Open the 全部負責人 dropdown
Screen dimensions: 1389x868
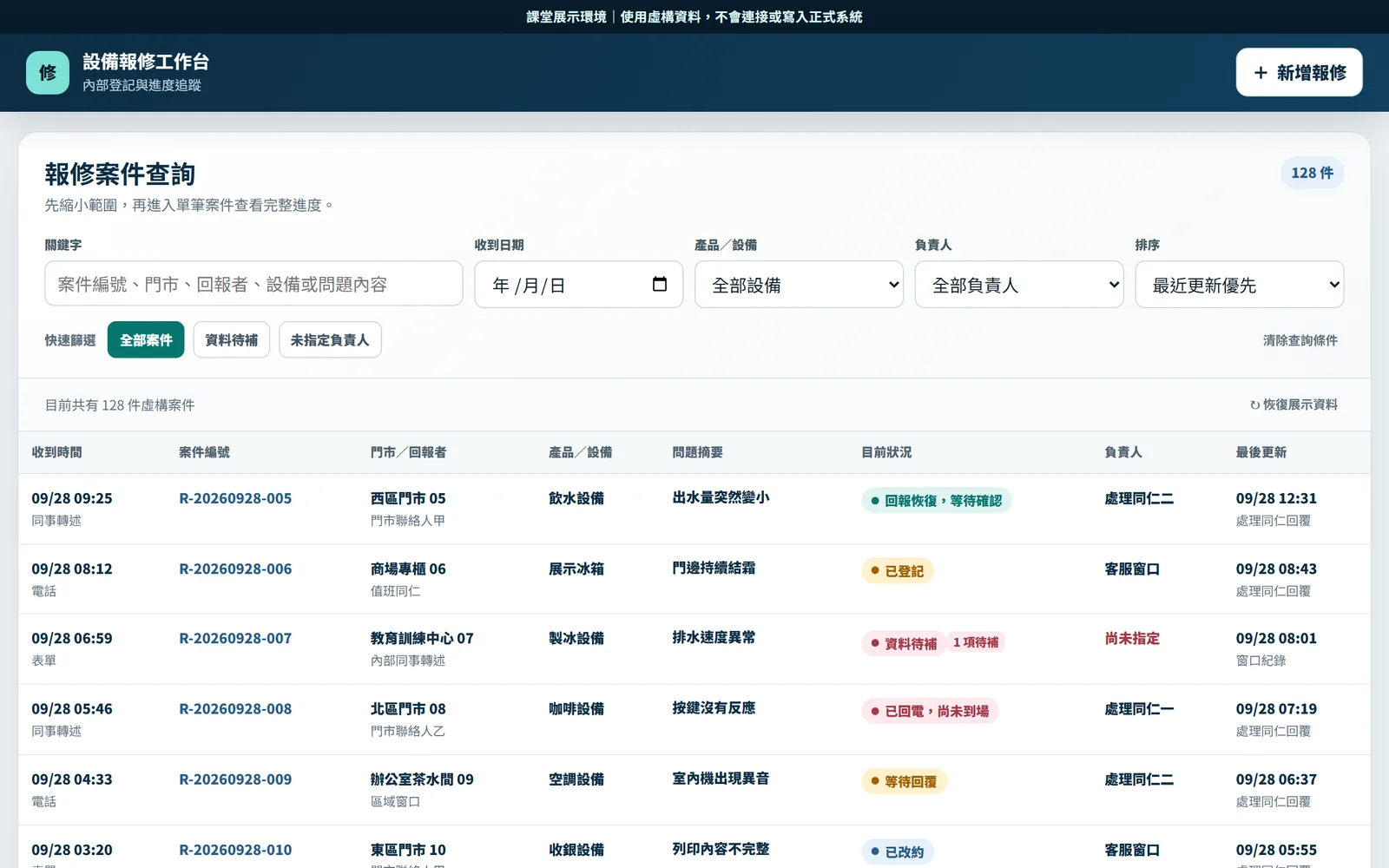click(1019, 285)
